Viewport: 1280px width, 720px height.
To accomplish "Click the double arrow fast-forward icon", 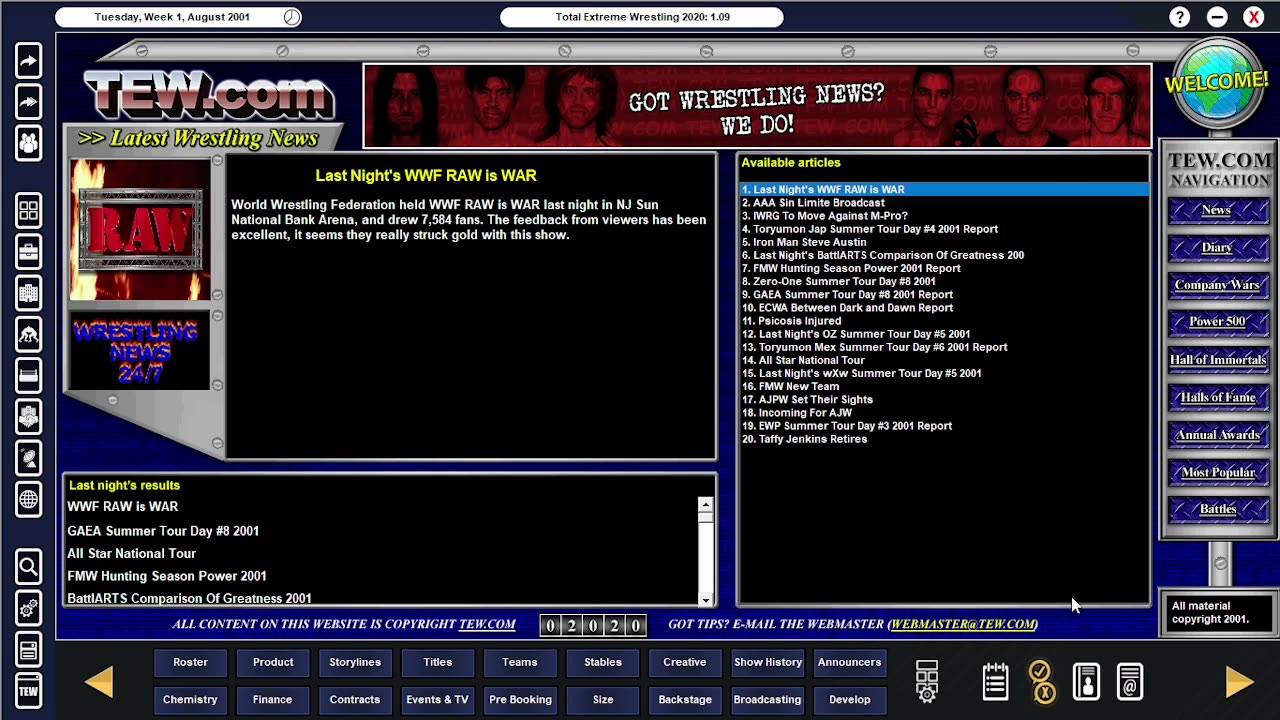I will [x=28, y=102].
